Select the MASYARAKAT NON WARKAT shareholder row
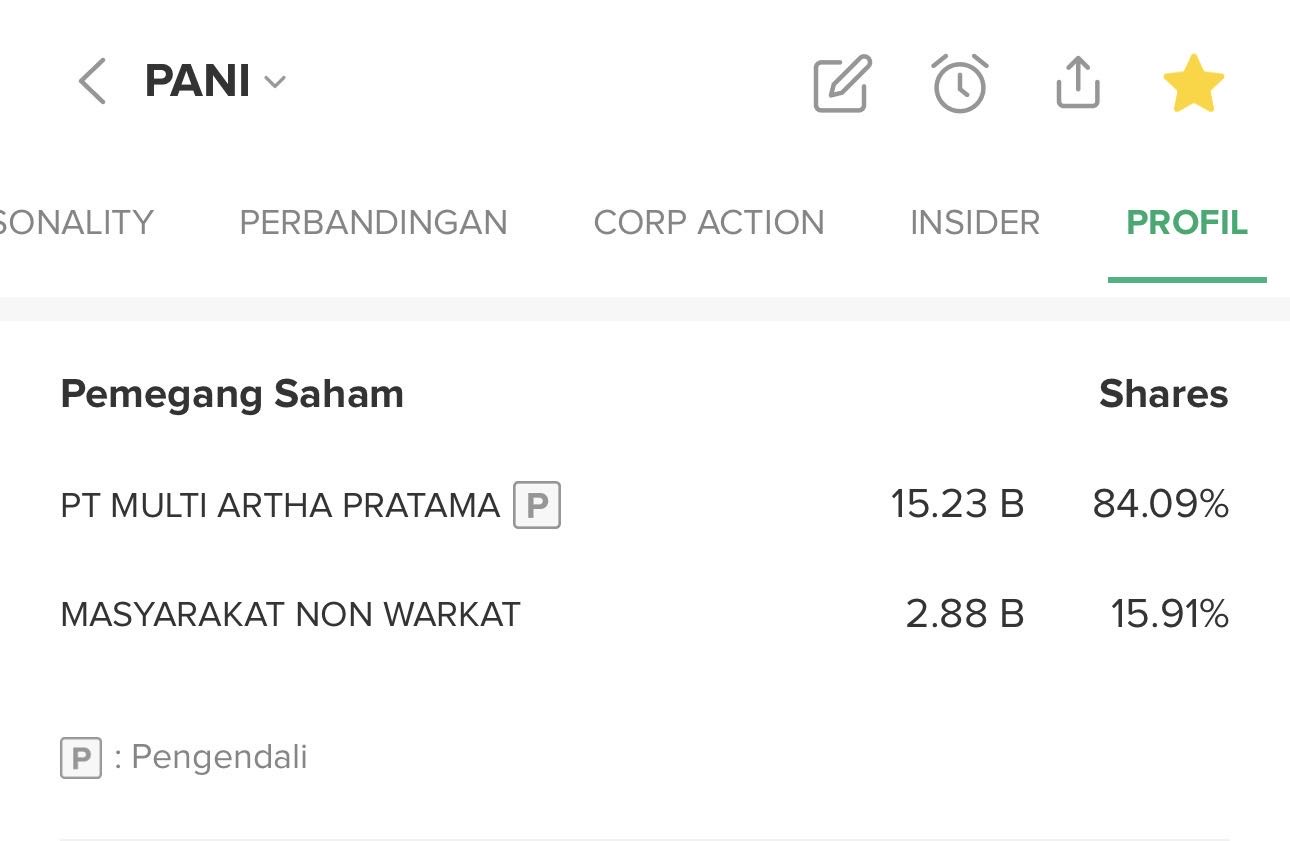The width and height of the screenshot is (1290, 841). [x=290, y=614]
